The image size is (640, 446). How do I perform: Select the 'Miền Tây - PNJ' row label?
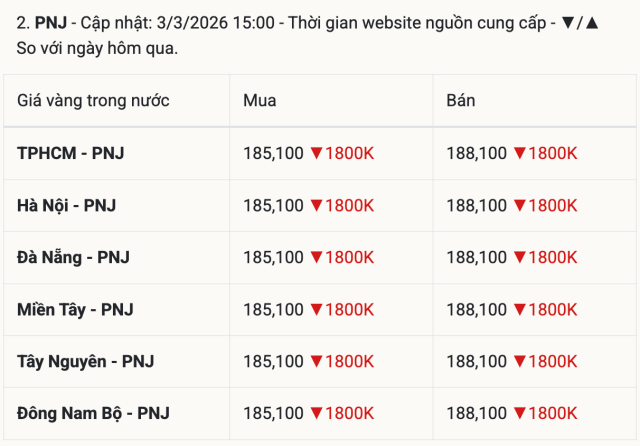pos(75,310)
